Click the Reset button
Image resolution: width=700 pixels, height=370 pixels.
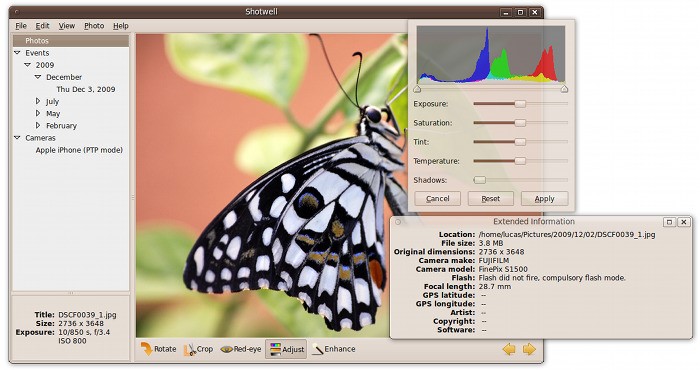click(x=491, y=199)
